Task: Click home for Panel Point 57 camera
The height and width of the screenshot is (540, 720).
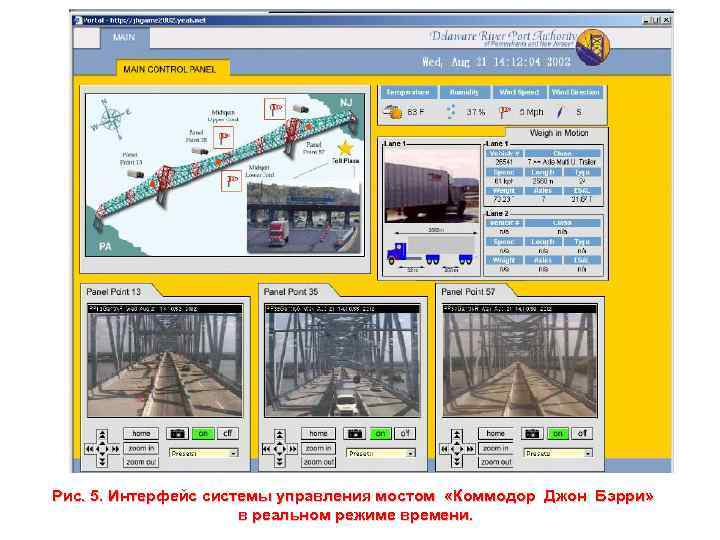Action: [495, 433]
